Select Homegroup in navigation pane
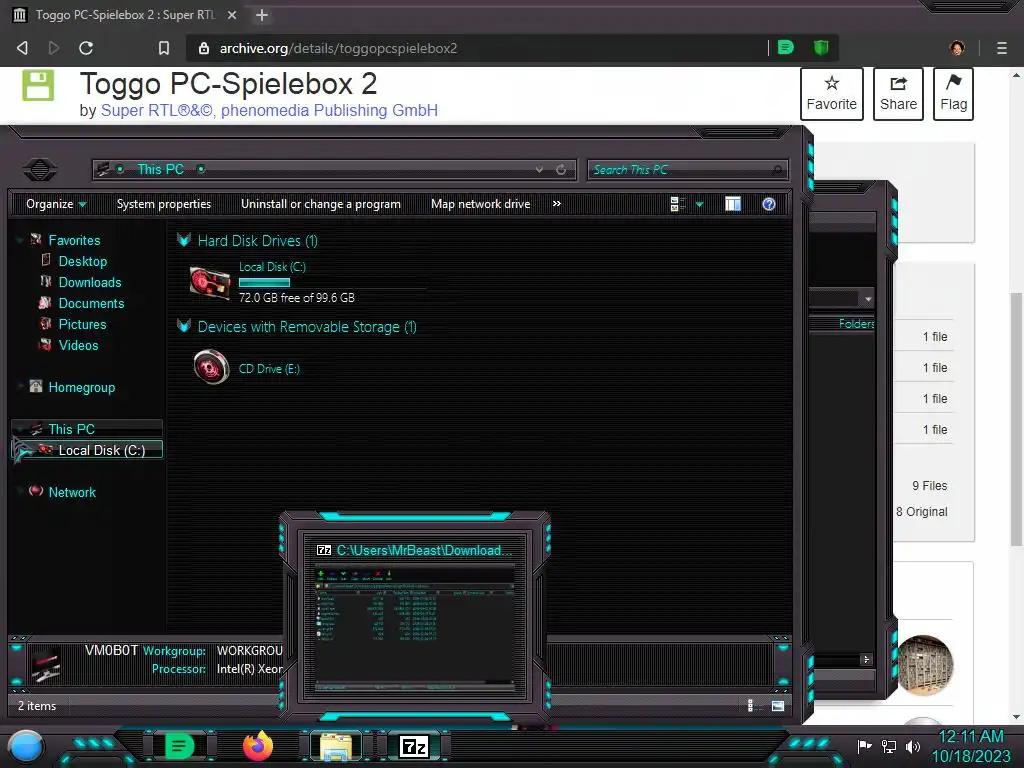The height and width of the screenshot is (768, 1024). pyautogui.click(x=82, y=387)
